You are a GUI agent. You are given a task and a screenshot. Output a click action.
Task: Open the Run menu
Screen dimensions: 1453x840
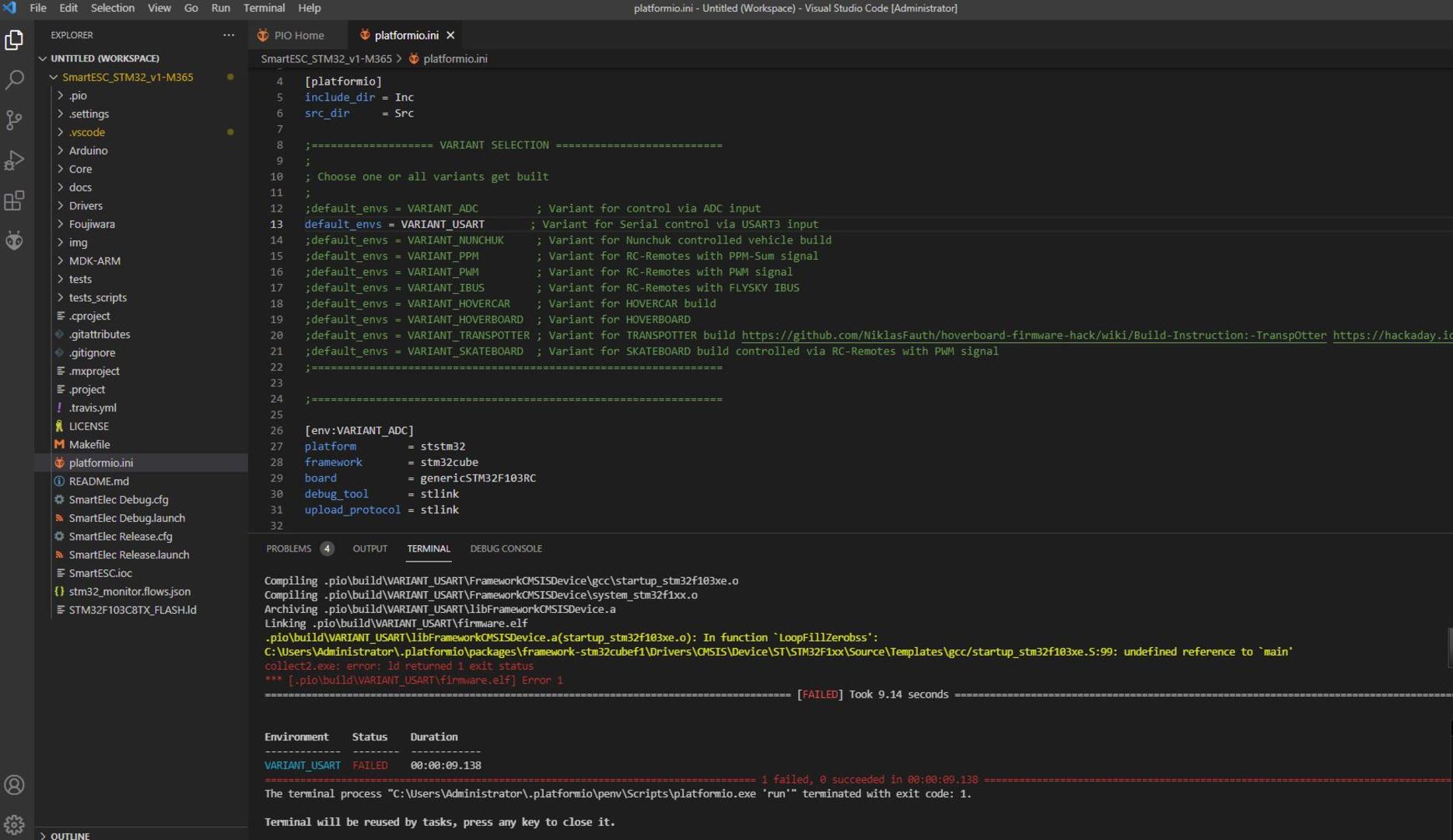(x=221, y=8)
